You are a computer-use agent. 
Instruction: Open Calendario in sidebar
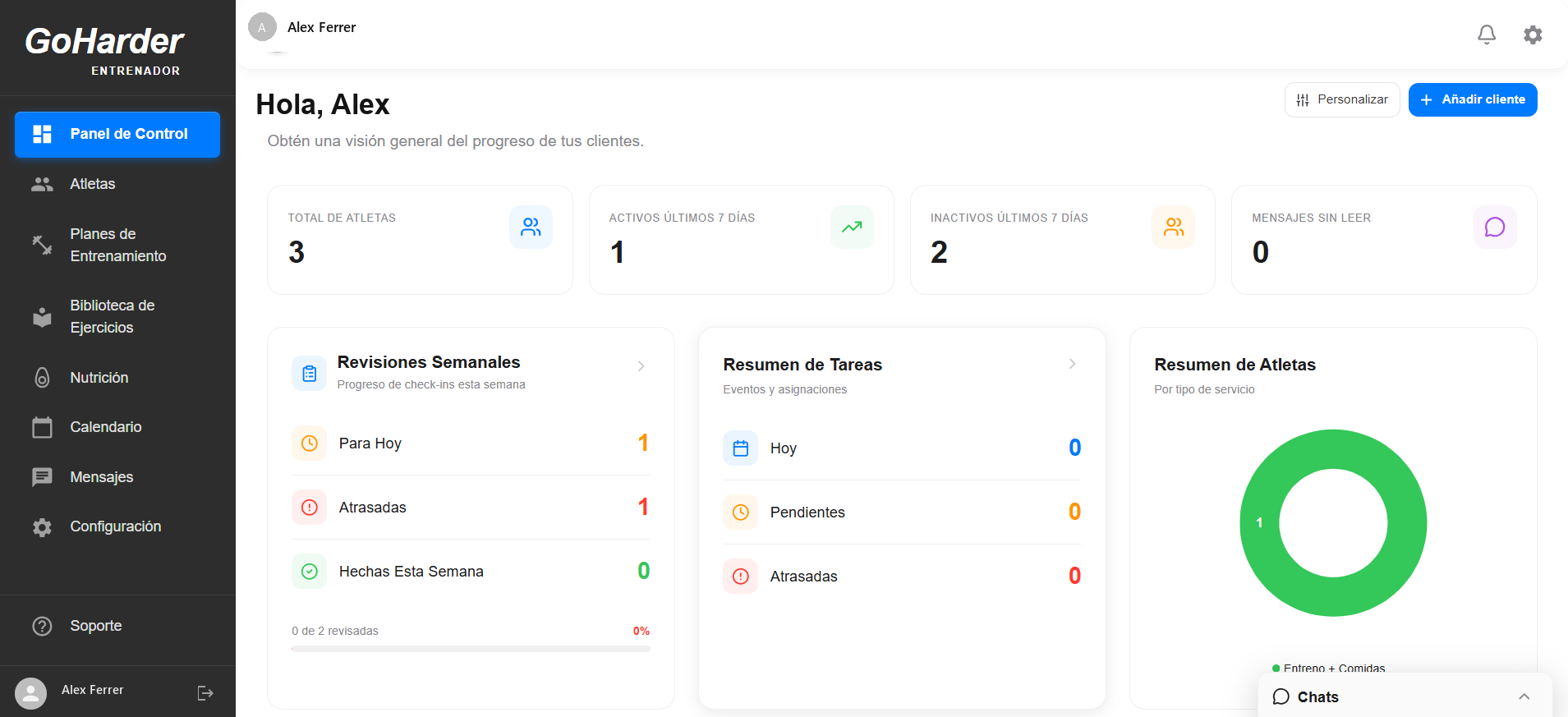coord(117,427)
